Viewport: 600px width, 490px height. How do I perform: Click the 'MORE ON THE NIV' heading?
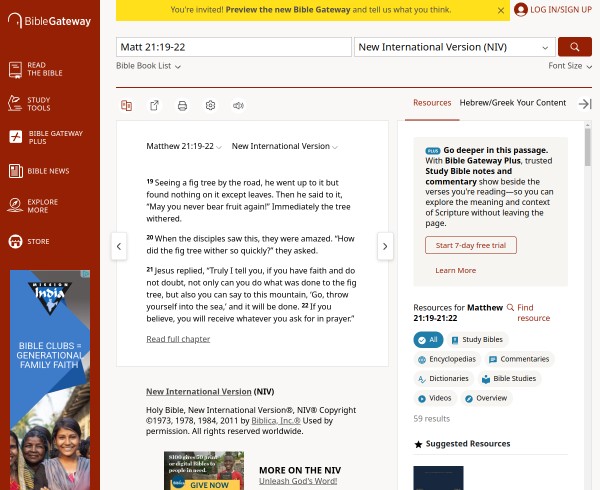[x=300, y=470]
